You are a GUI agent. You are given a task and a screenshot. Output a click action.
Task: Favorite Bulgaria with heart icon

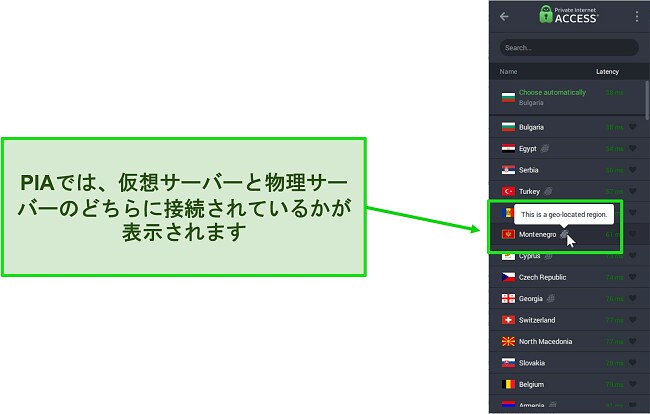tap(633, 127)
